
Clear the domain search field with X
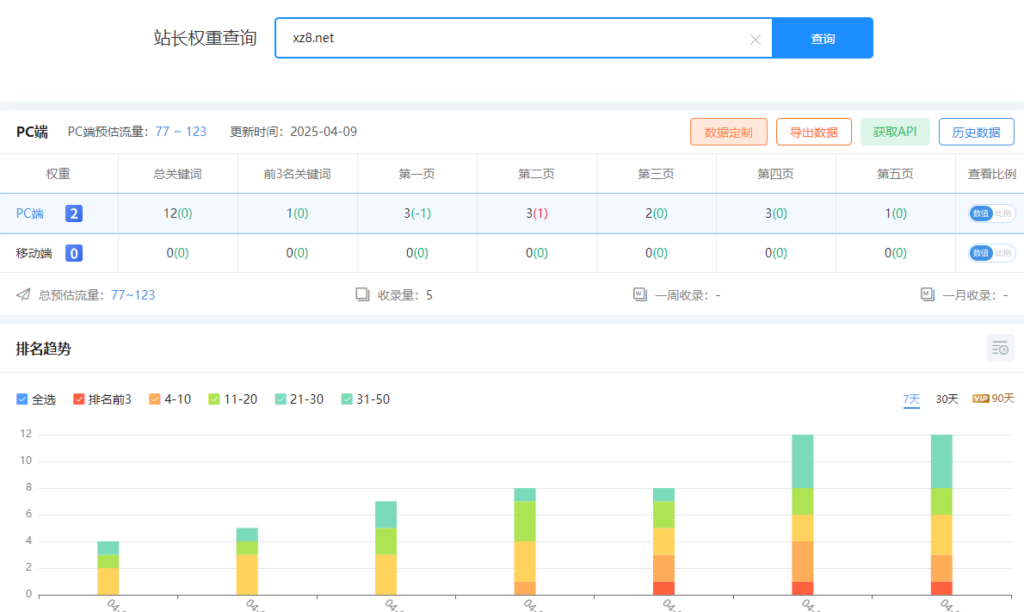click(x=755, y=40)
